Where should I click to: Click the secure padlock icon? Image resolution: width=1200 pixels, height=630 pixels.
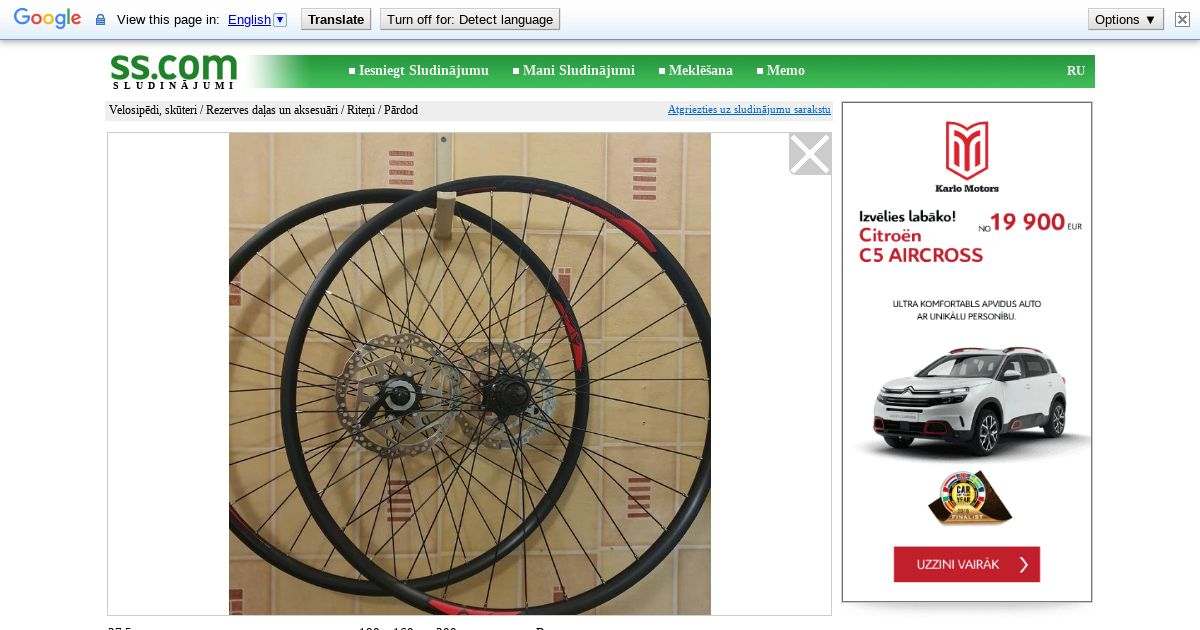tap(100, 20)
